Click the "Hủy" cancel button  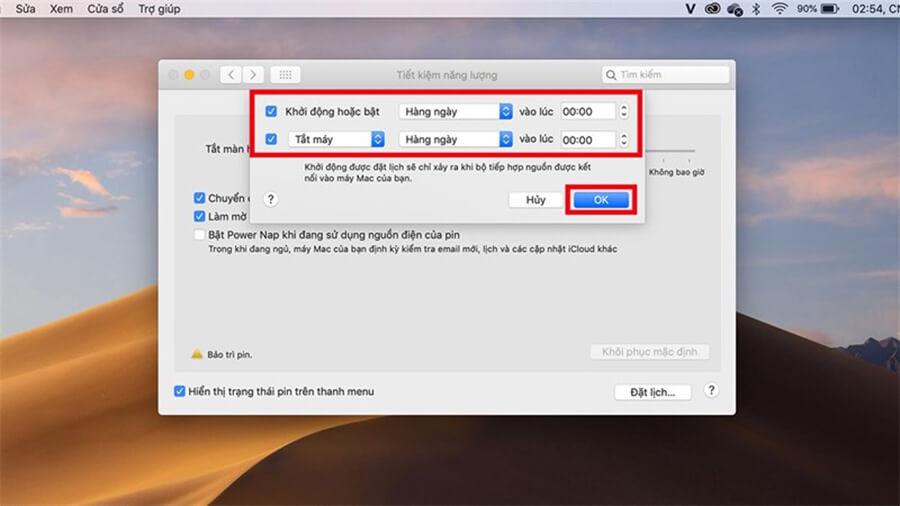(x=536, y=200)
